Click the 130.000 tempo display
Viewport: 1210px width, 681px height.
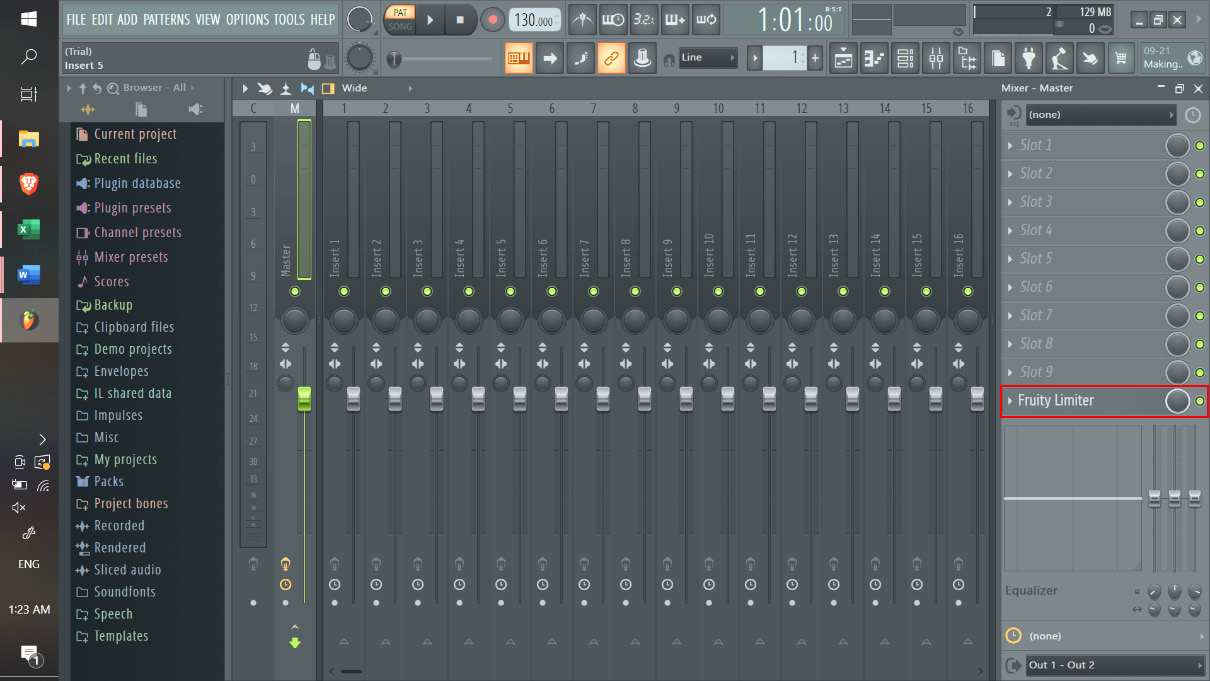[x=535, y=20]
